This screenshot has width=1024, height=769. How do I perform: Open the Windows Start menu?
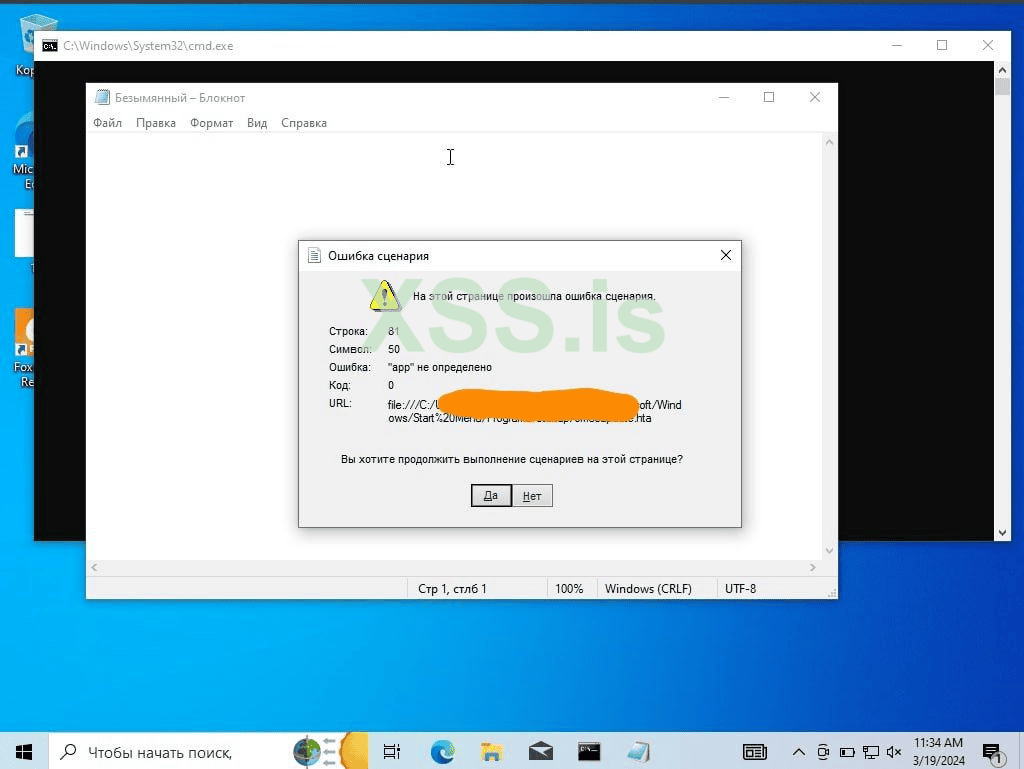coord(24,752)
